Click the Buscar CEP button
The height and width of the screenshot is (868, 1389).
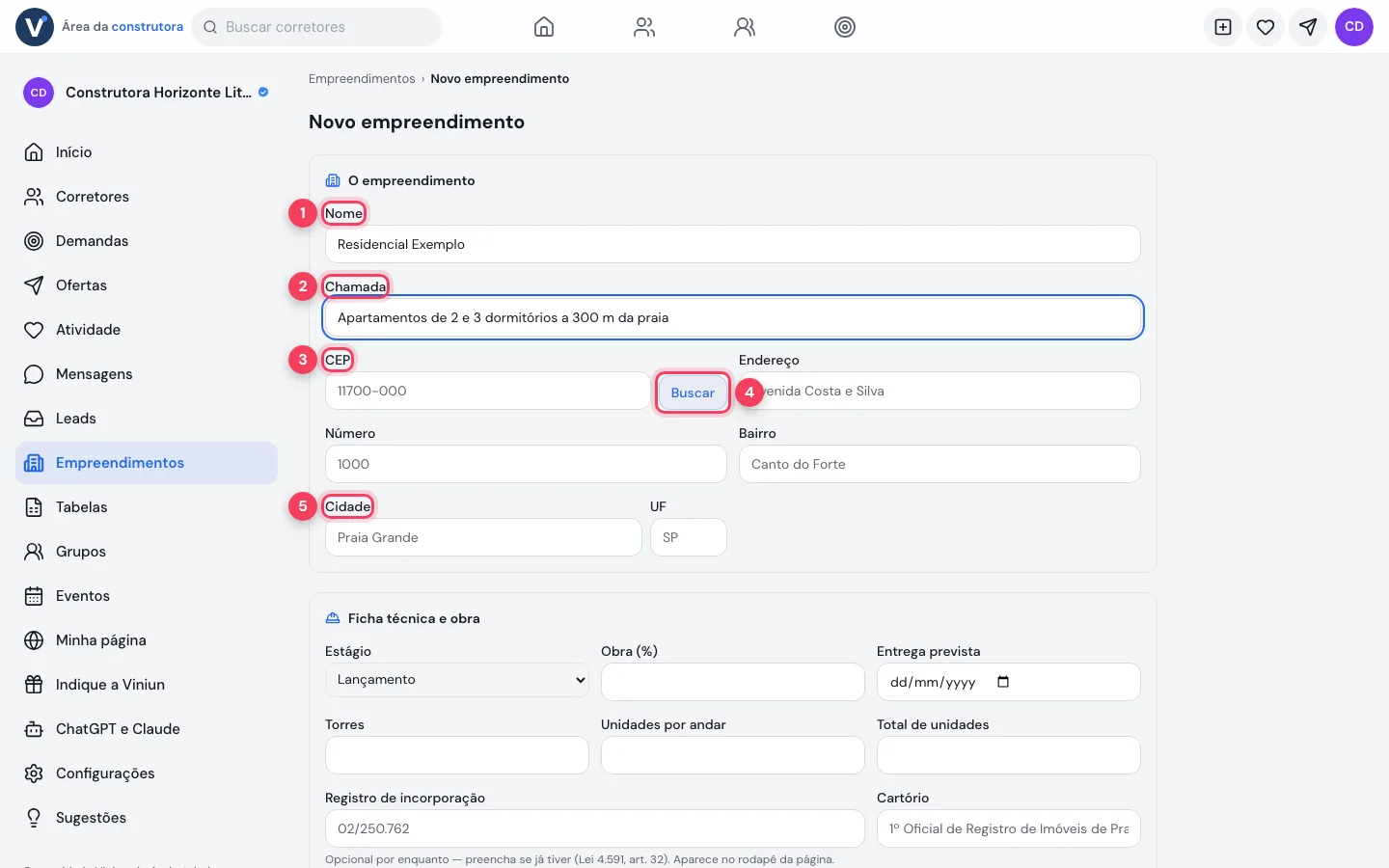[693, 393]
